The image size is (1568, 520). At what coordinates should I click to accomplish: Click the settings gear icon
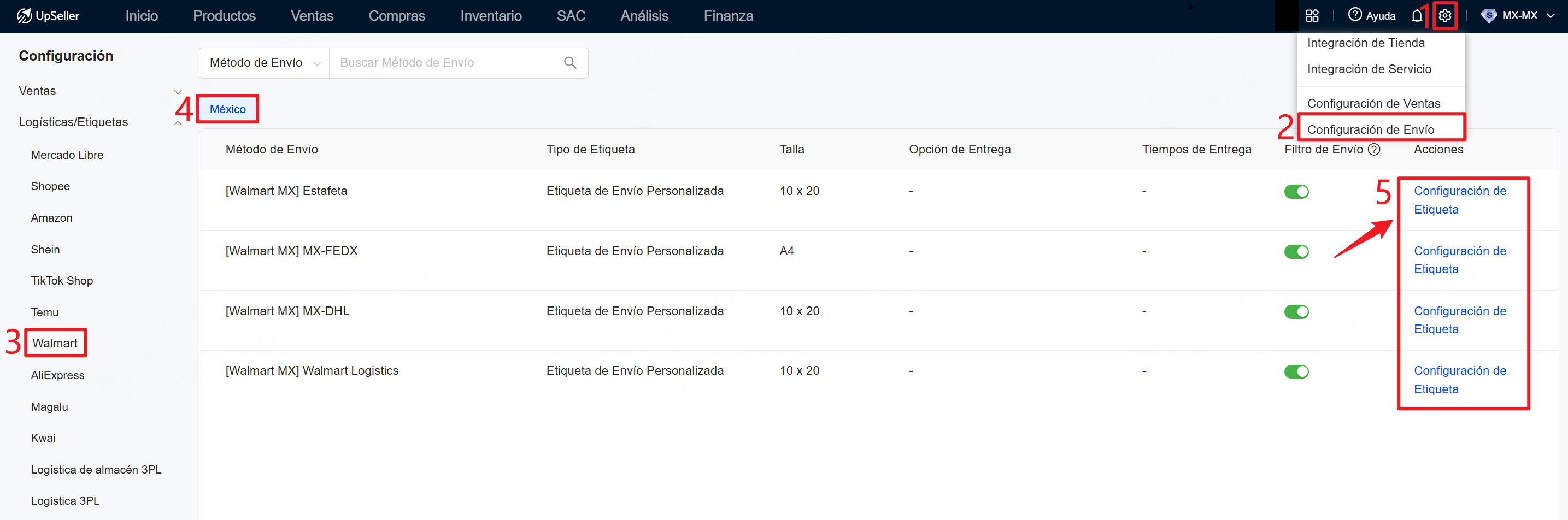point(1446,15)
